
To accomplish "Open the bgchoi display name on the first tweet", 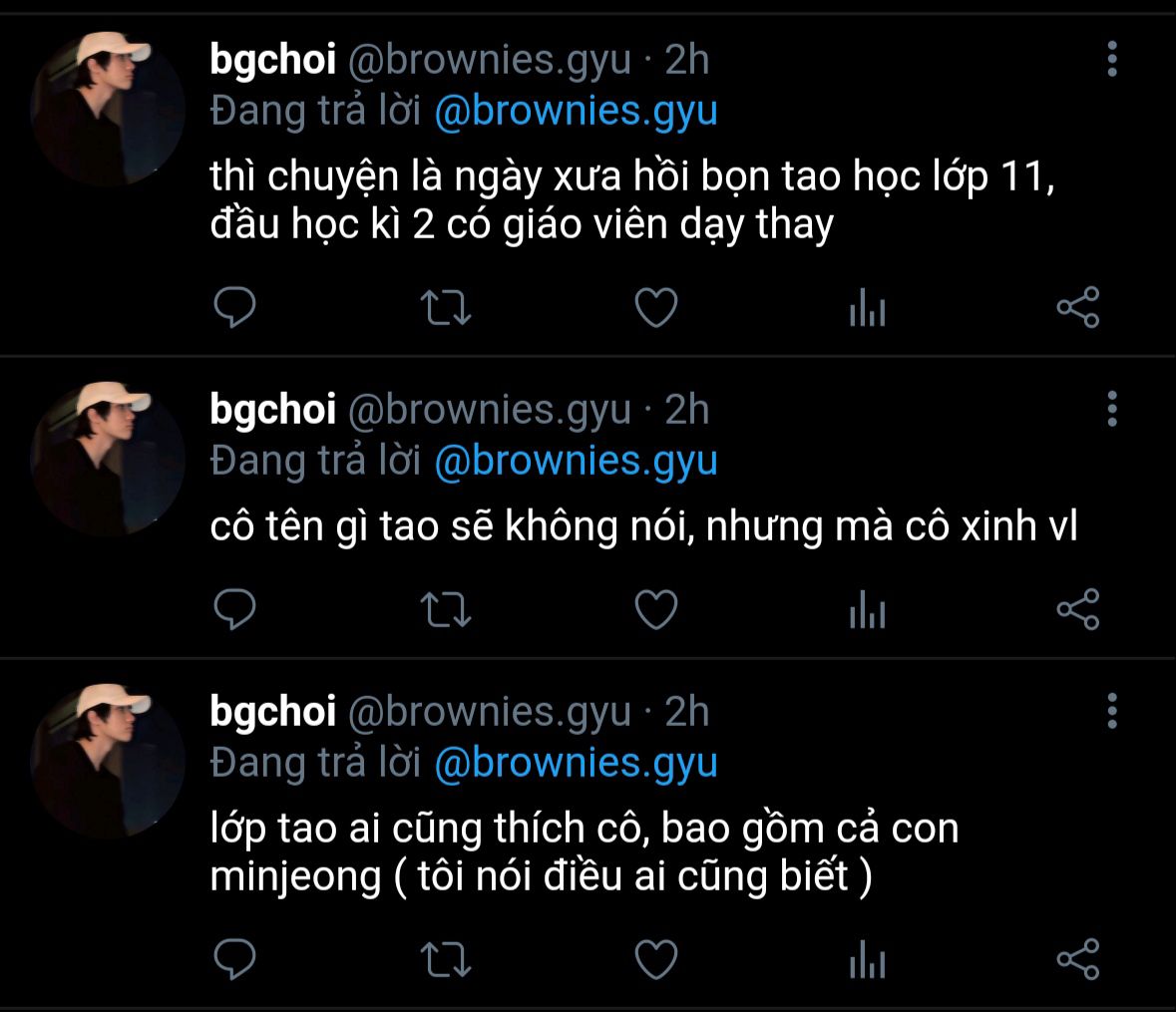I will coord(273,59).
